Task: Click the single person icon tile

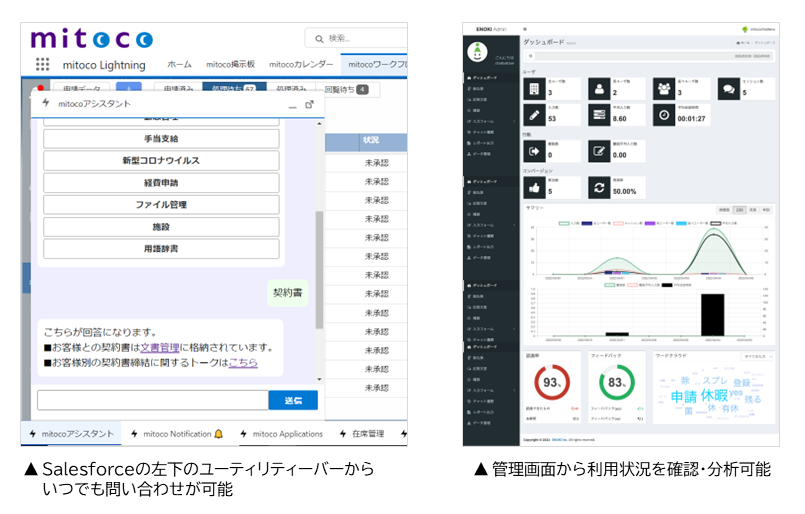Action: 599,89
